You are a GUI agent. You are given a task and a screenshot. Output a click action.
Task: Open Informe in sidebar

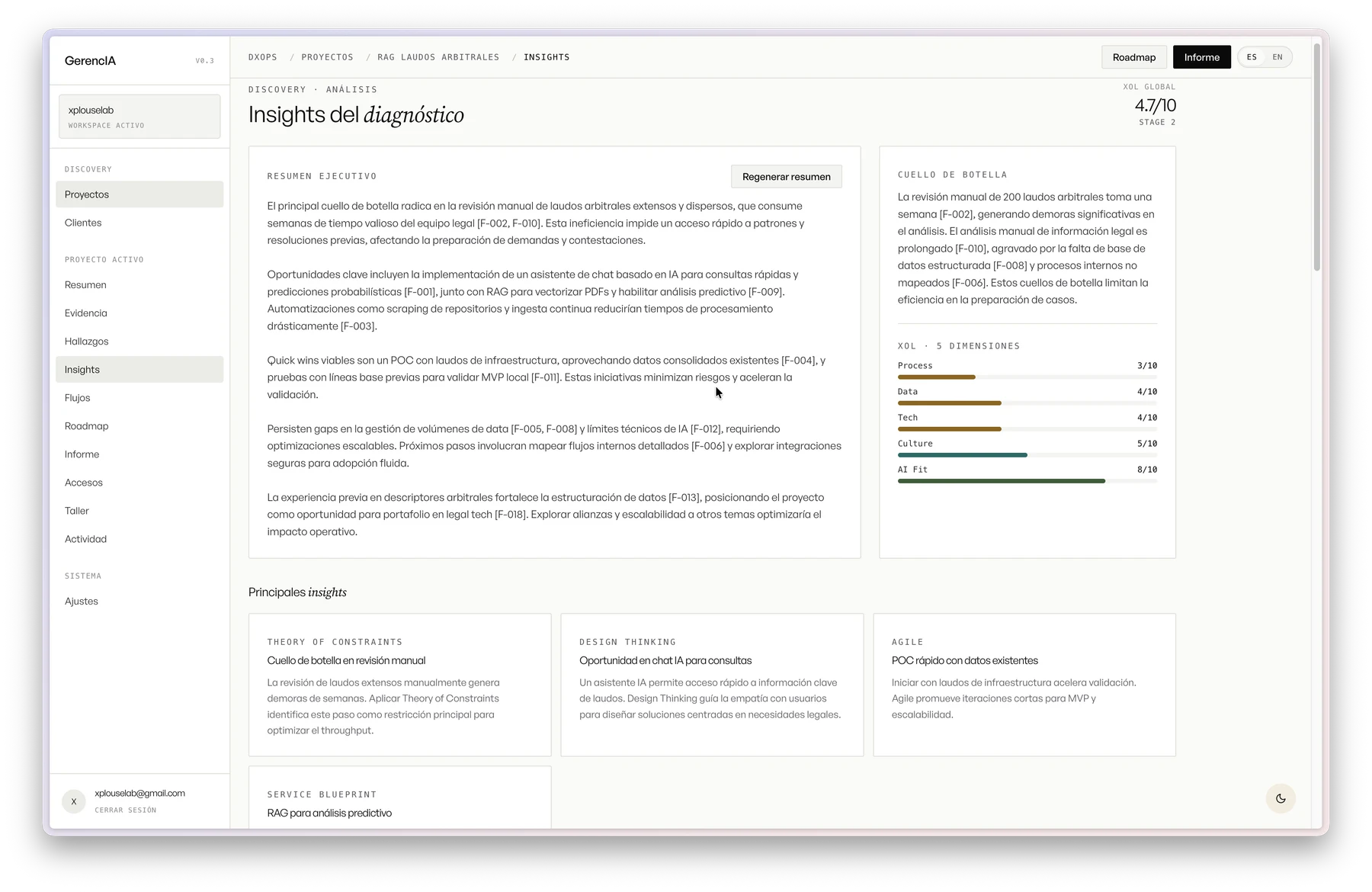tap(139, 454)
